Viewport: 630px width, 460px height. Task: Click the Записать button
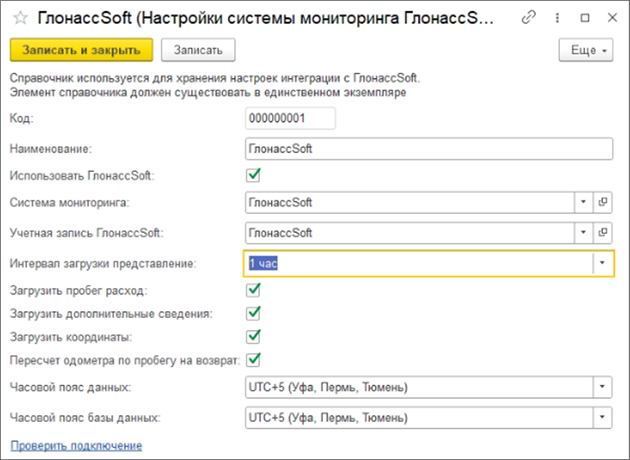click(x=198, y=50)
